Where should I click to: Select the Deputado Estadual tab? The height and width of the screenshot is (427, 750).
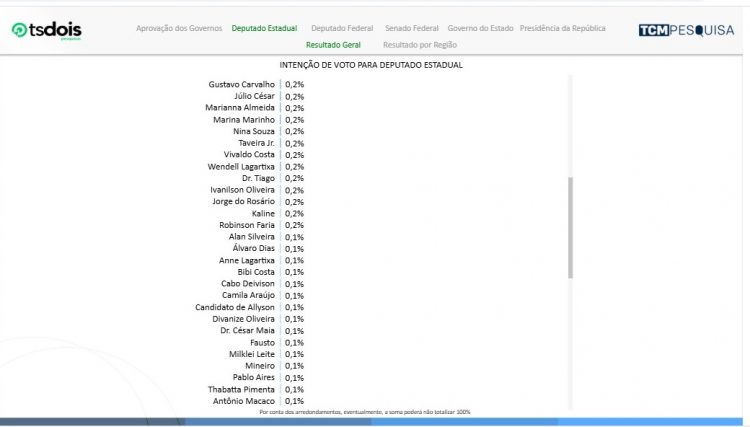click(x=265, y=28)
